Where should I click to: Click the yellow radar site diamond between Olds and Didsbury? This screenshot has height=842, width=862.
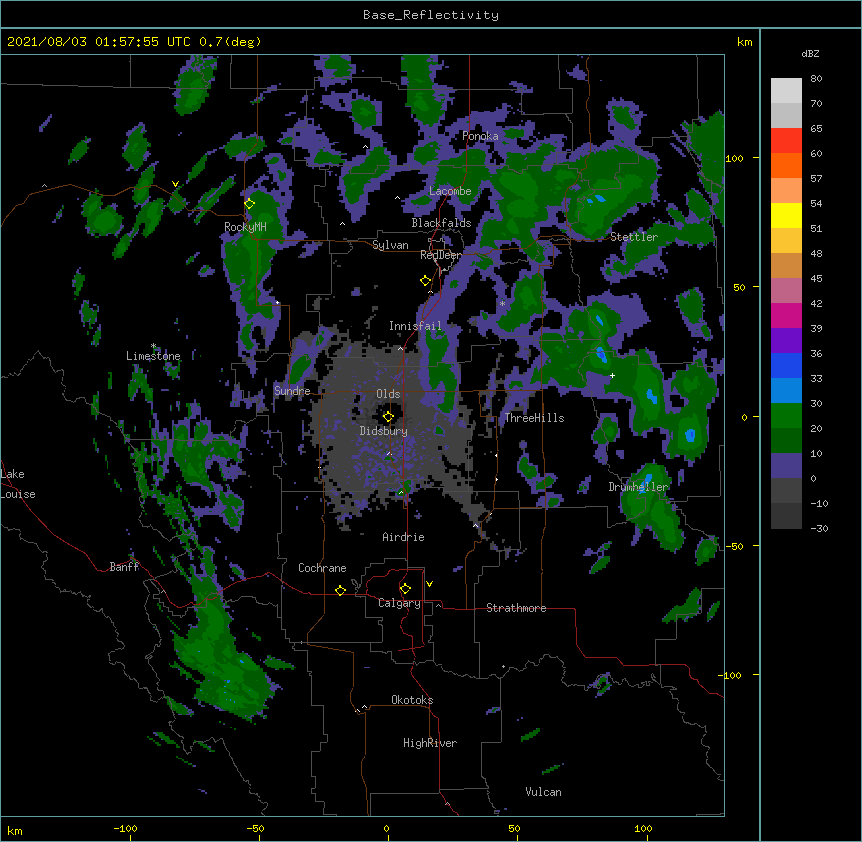pos(389,417)
